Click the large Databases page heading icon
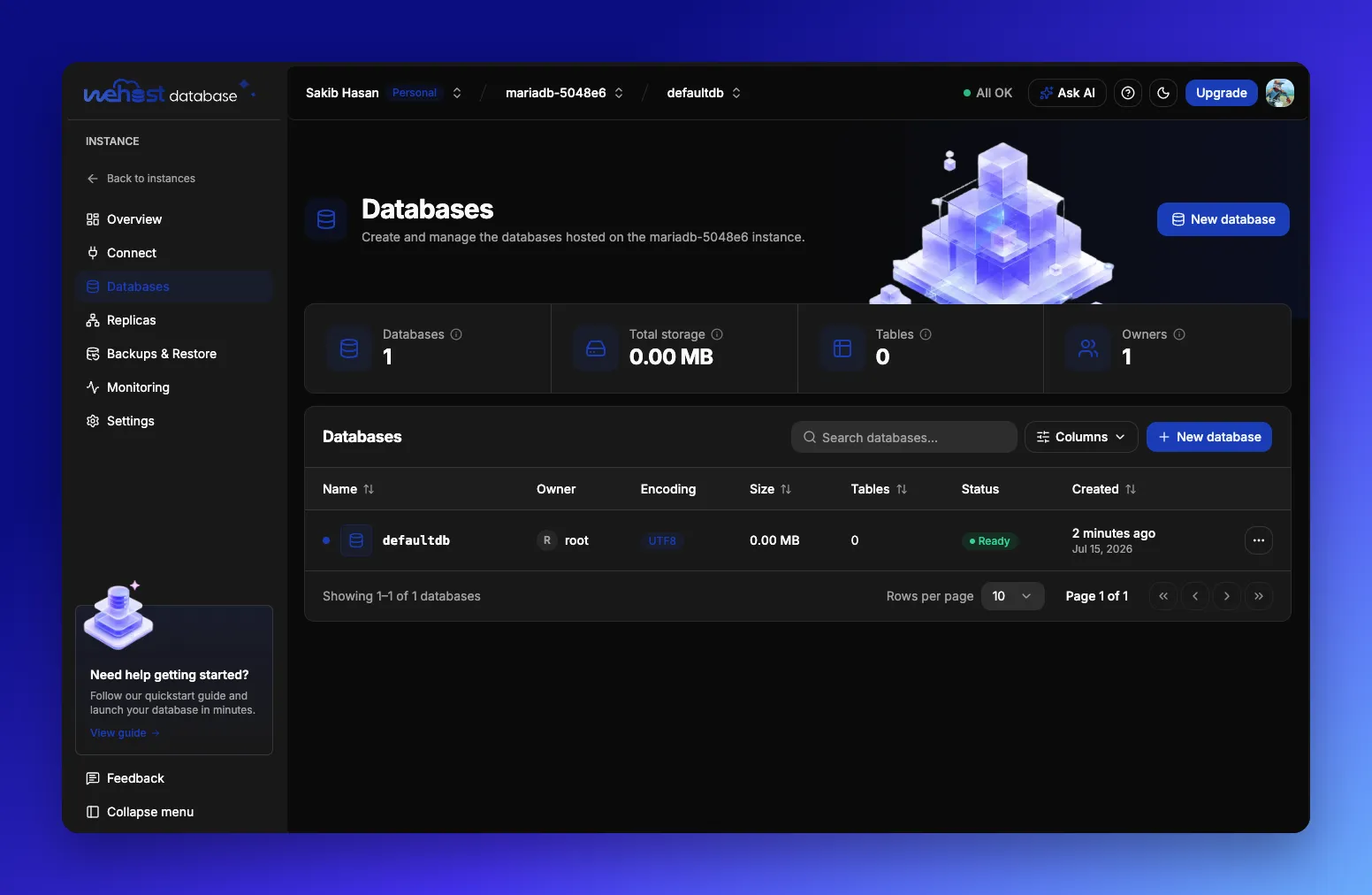1372x895 pixels. [x=326, y=219]
